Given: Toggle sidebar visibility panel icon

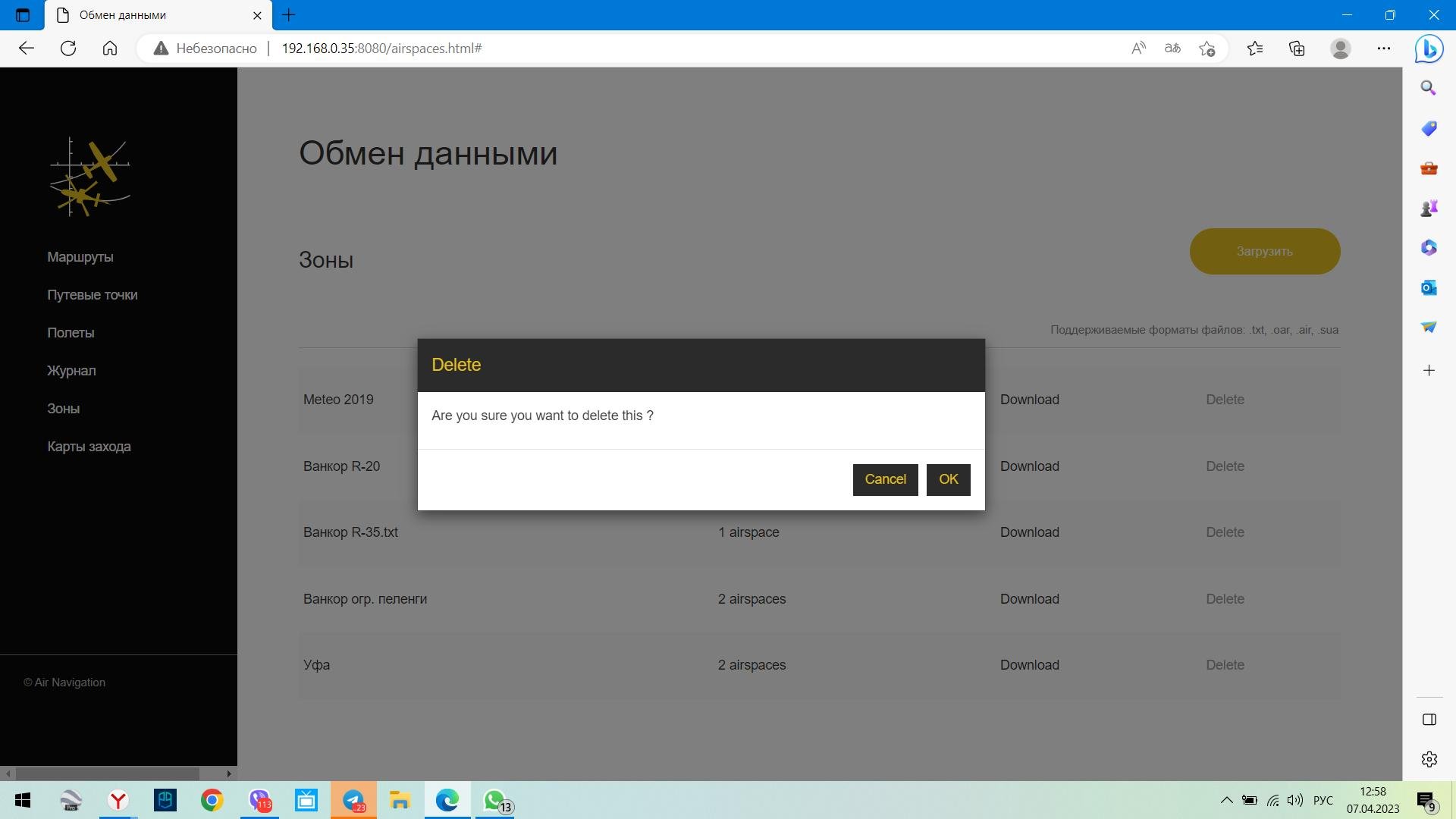Looking at the screenshot, I should click(x=1429, y=720).
